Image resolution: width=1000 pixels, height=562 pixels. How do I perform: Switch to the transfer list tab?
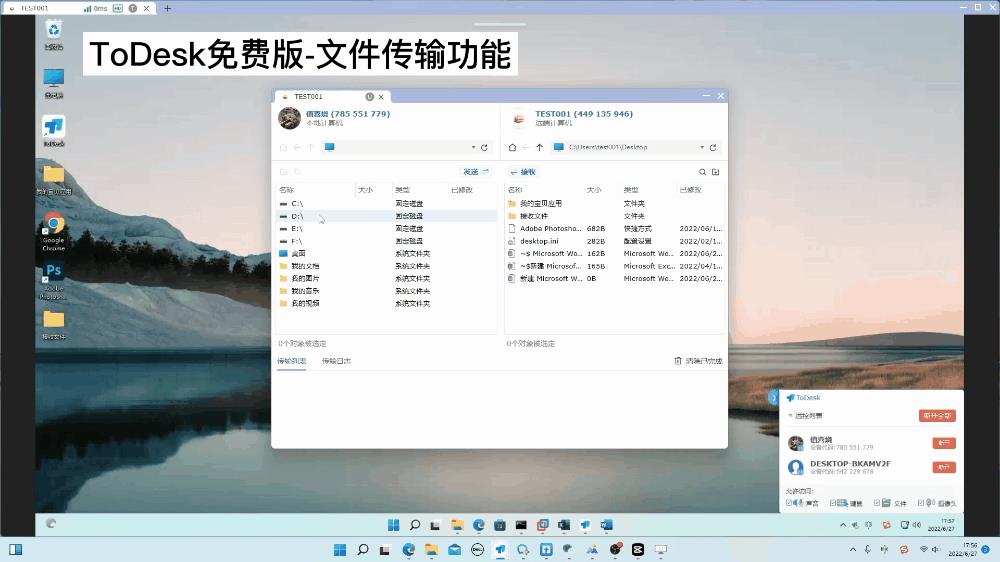click(291, 361)
